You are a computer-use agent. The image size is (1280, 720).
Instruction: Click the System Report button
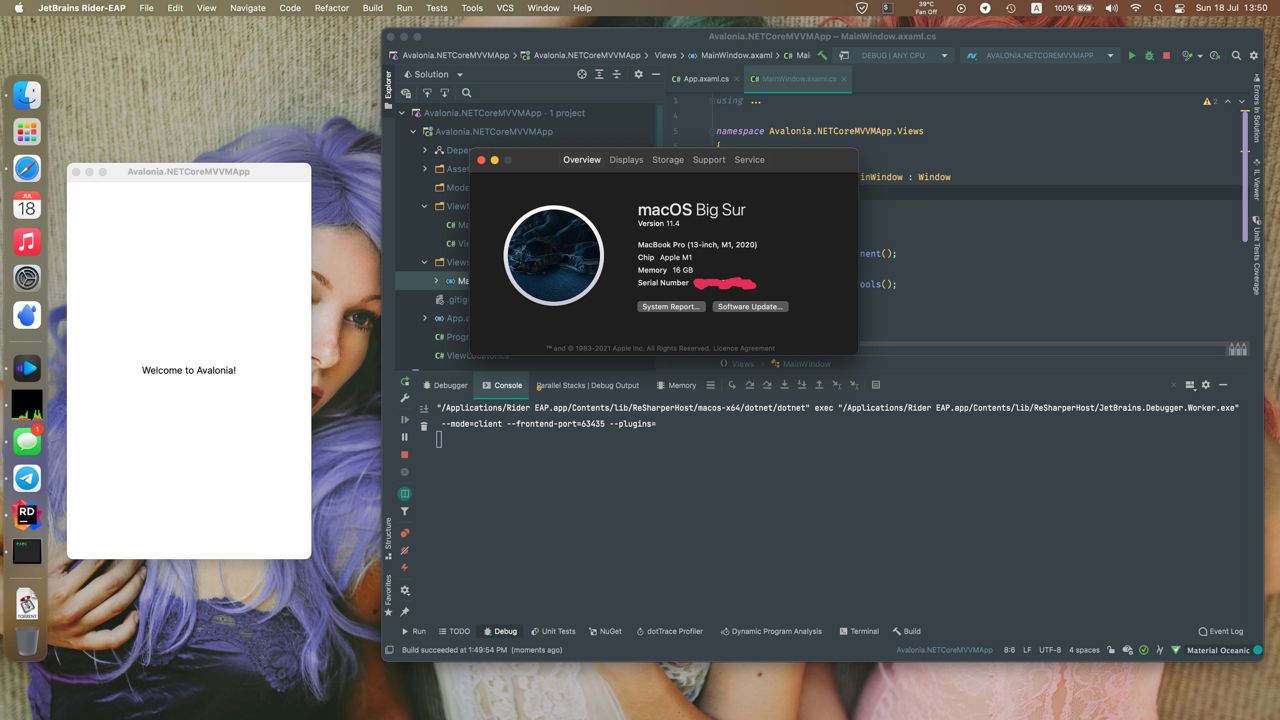[x=671, y=307]
